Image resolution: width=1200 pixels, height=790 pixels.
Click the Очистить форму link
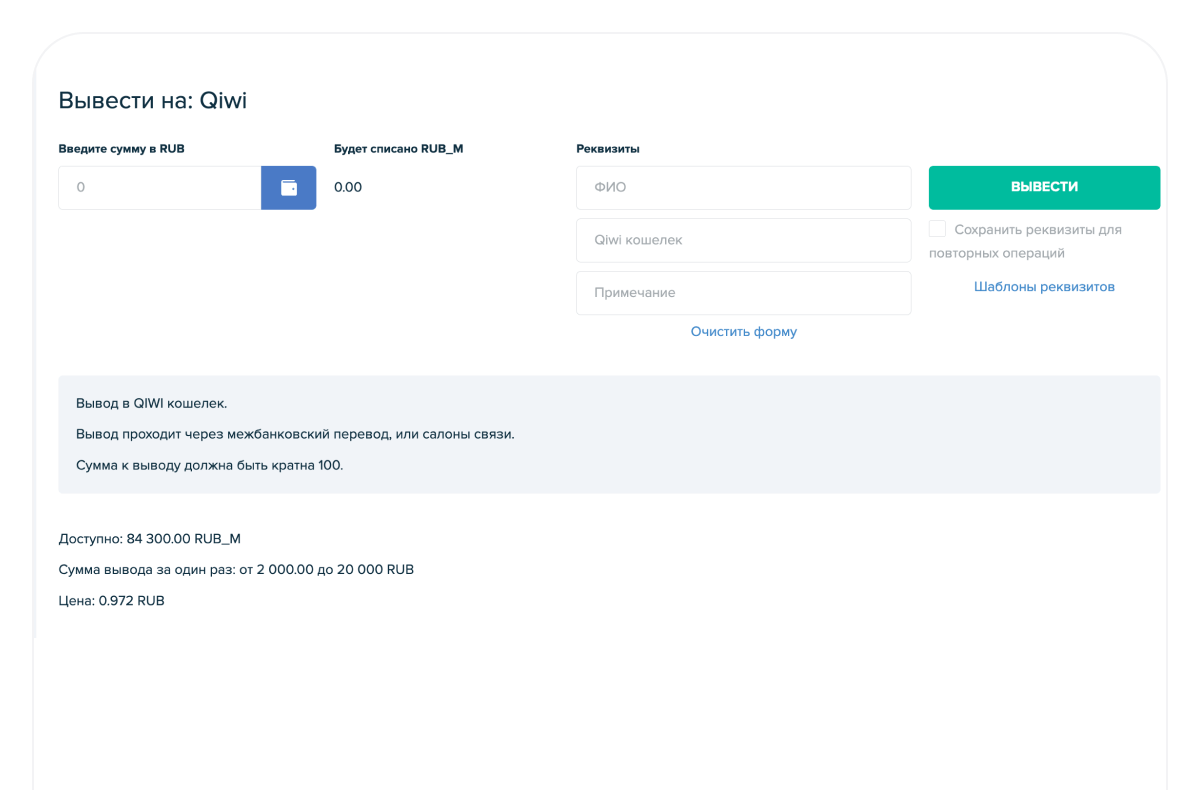(743, 331)
